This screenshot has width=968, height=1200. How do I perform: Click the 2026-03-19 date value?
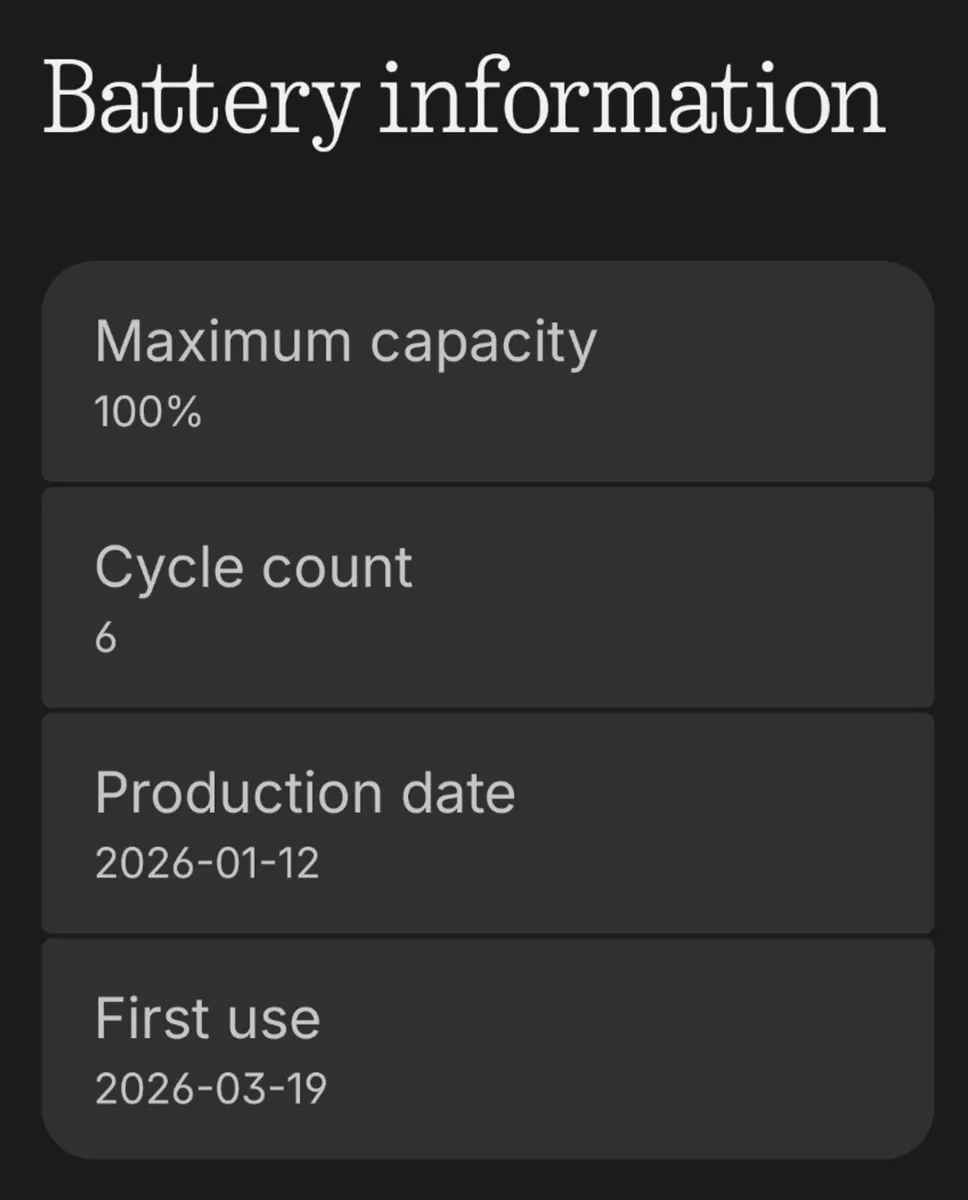[x=210, y=1089]
